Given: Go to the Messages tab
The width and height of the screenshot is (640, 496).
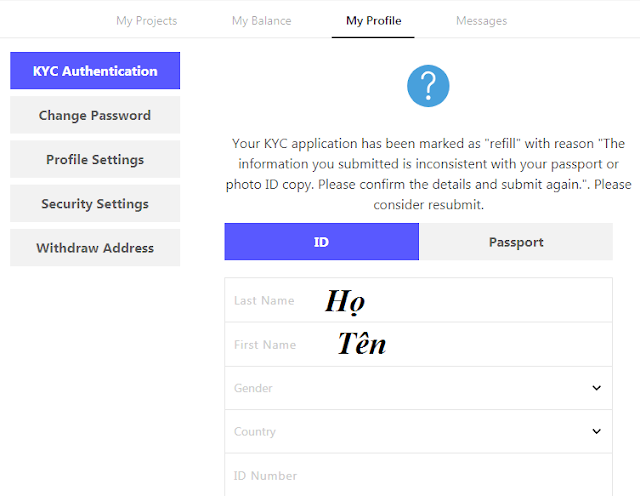Looking at the screenshot, I should (x=481, y=20).
